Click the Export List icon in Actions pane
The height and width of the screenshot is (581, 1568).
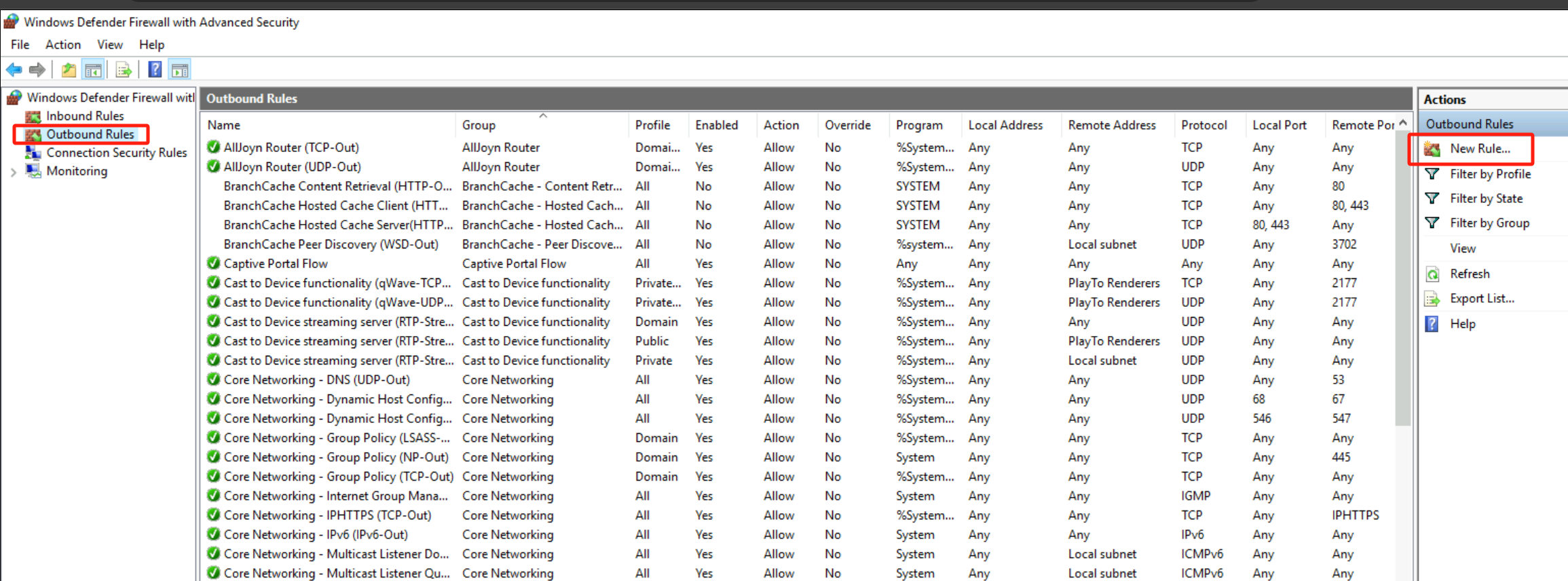point(1432,299)
